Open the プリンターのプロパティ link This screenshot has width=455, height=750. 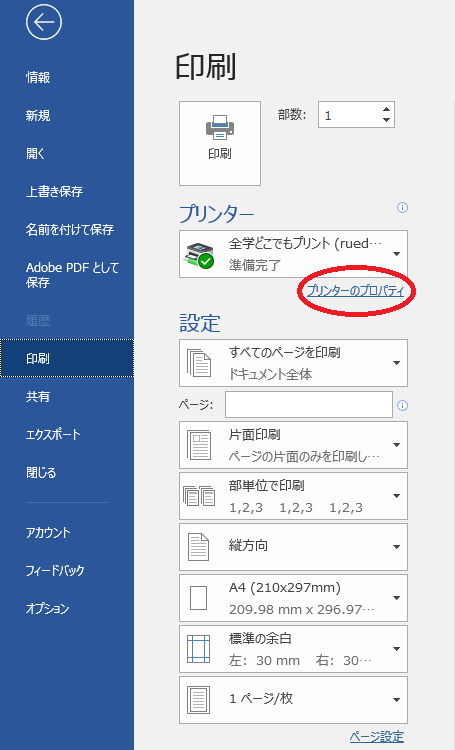coord(355,290)
